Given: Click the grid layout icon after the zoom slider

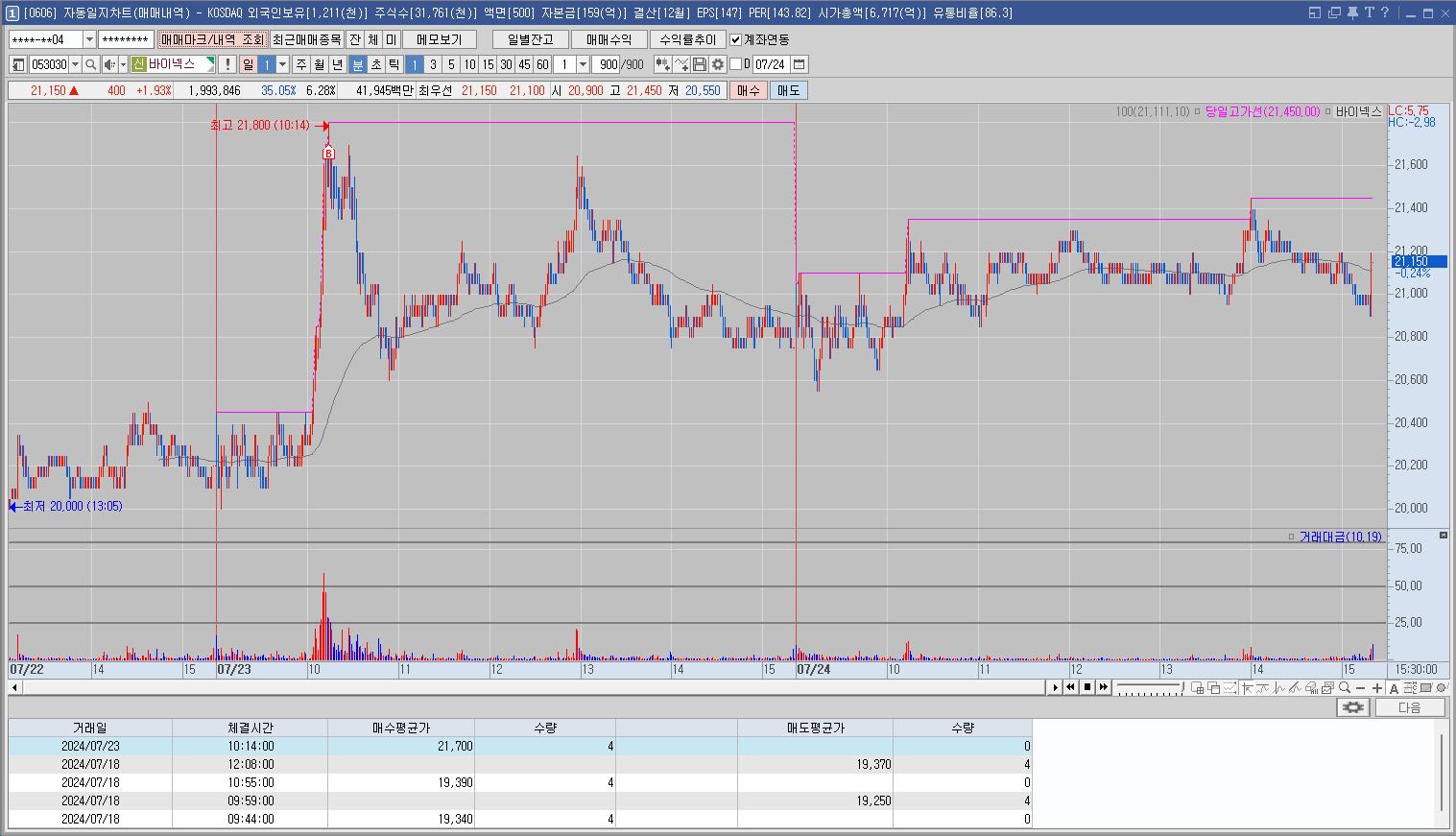Looking at the screenshot, I should coord(1198,687).
